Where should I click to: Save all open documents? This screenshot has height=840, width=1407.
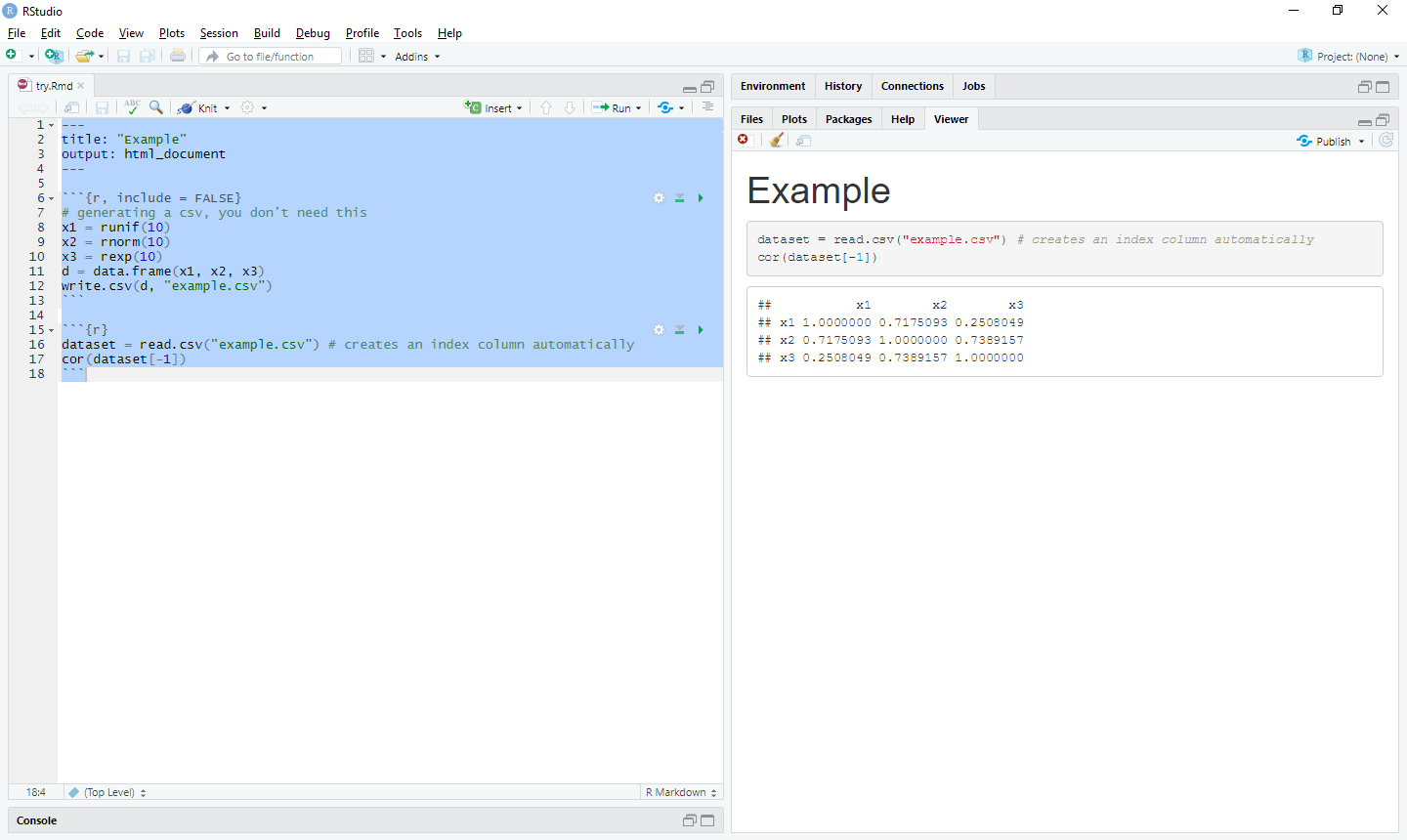pos(148,56)
